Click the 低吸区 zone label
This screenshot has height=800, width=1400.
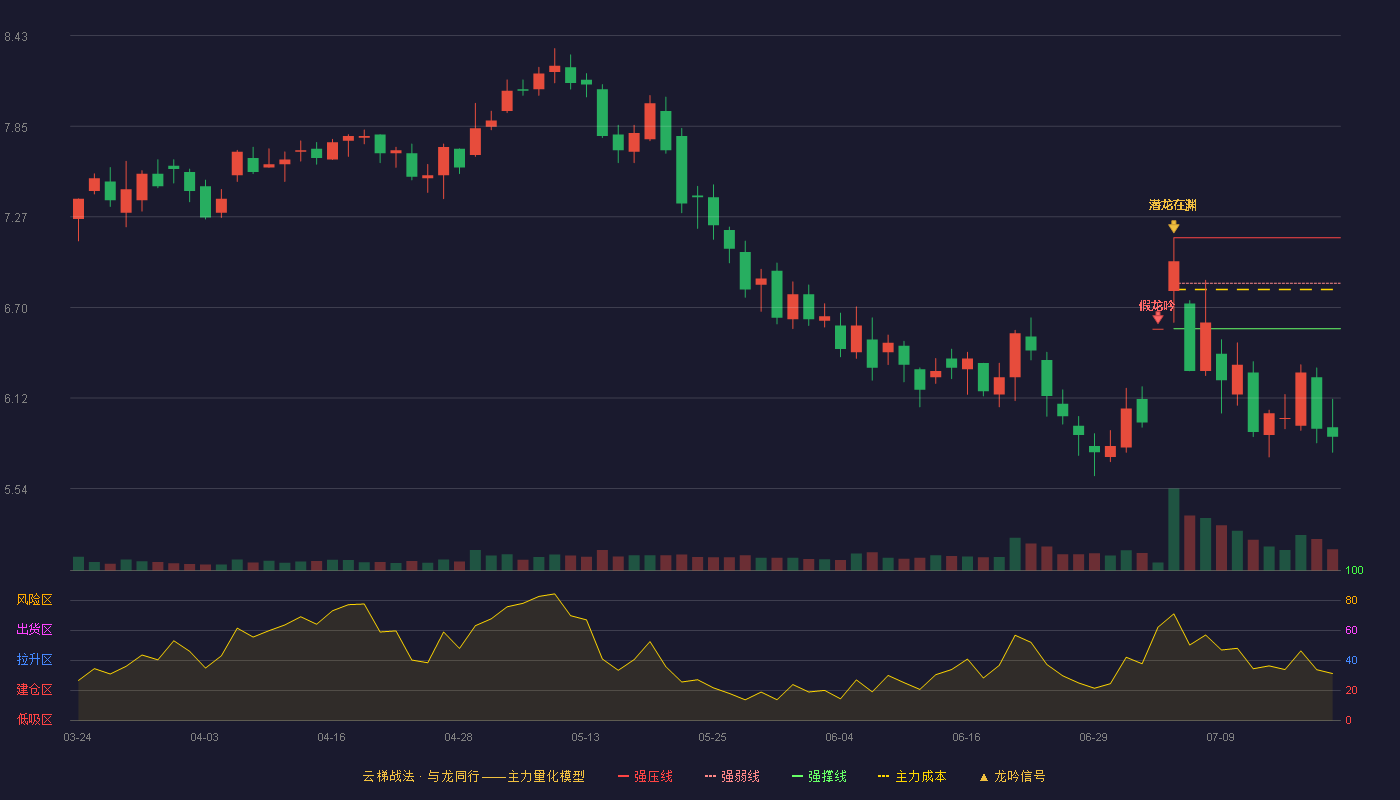point(34,720)
